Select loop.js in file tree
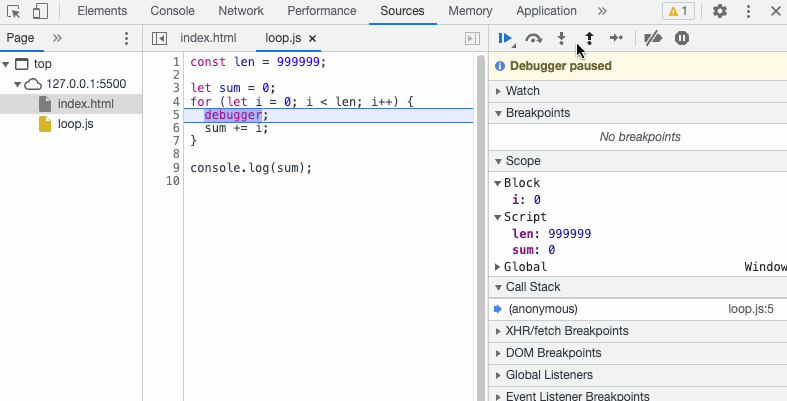This screenshot has width=787, height=401. click(x=75, y=124)
